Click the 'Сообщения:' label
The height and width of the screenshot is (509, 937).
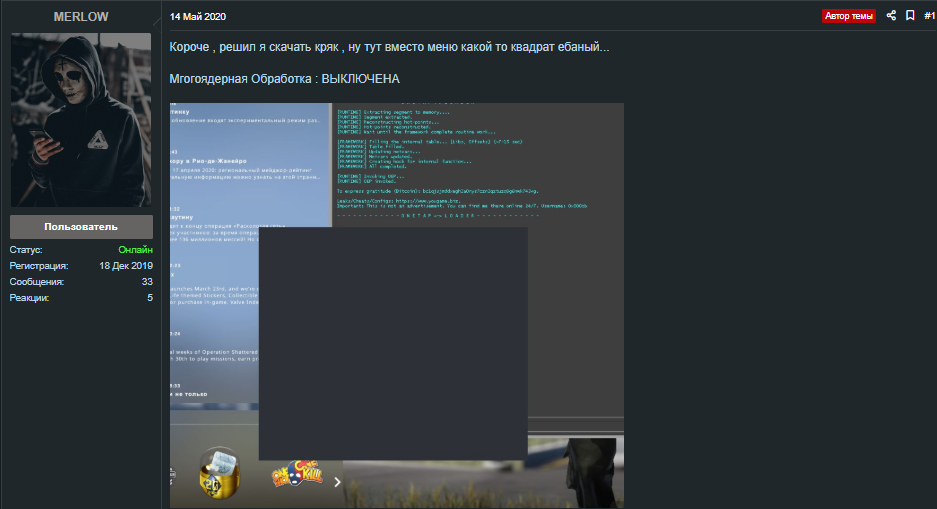pyautogui.click(x=36, y=281)
